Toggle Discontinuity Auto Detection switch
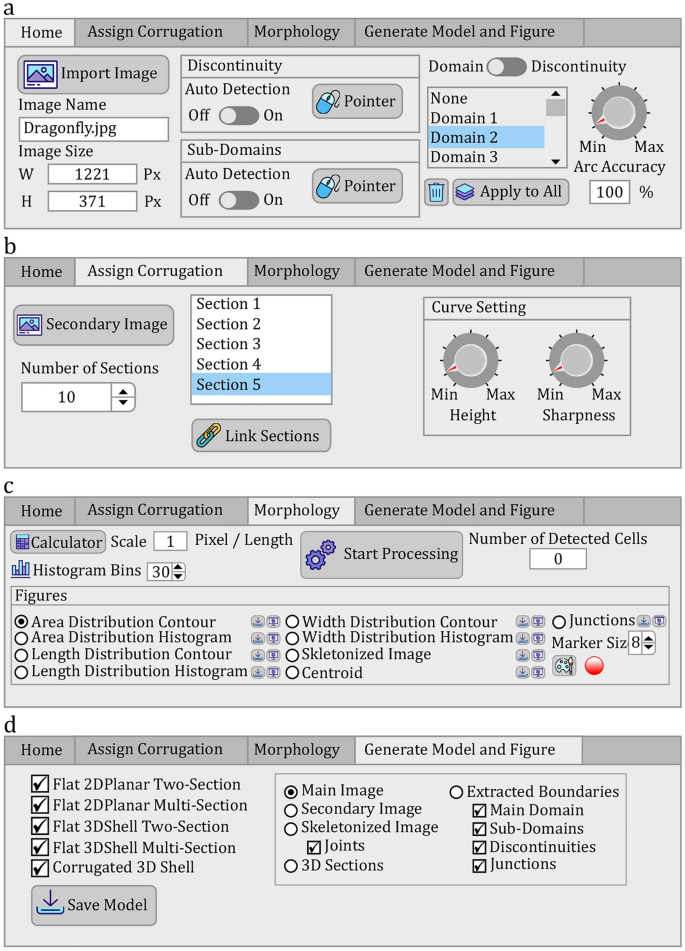The height and width of the screenshot is (951, 685). pos(238,115)
